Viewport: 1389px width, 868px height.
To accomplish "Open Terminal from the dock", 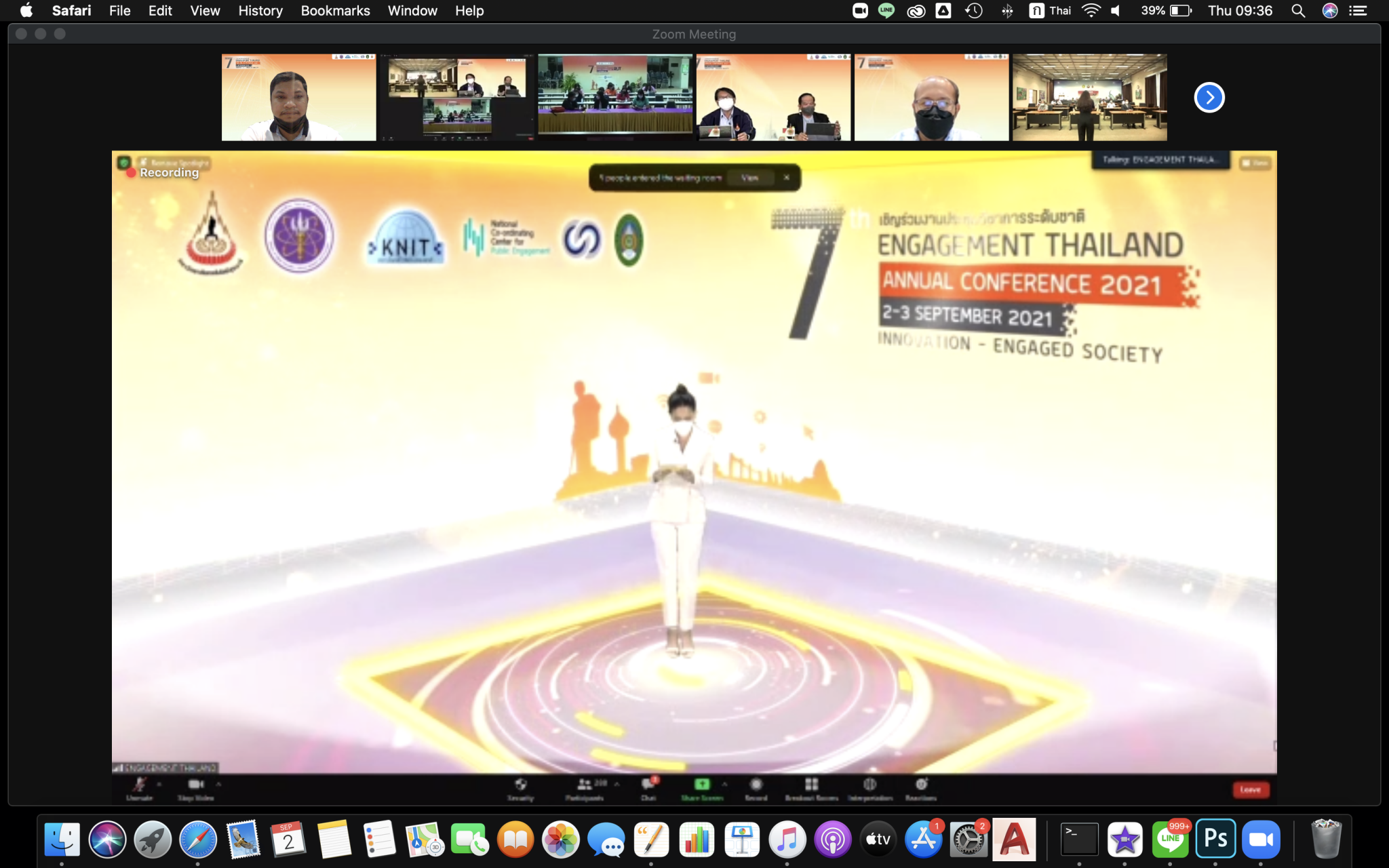I will click(1080, 840).
